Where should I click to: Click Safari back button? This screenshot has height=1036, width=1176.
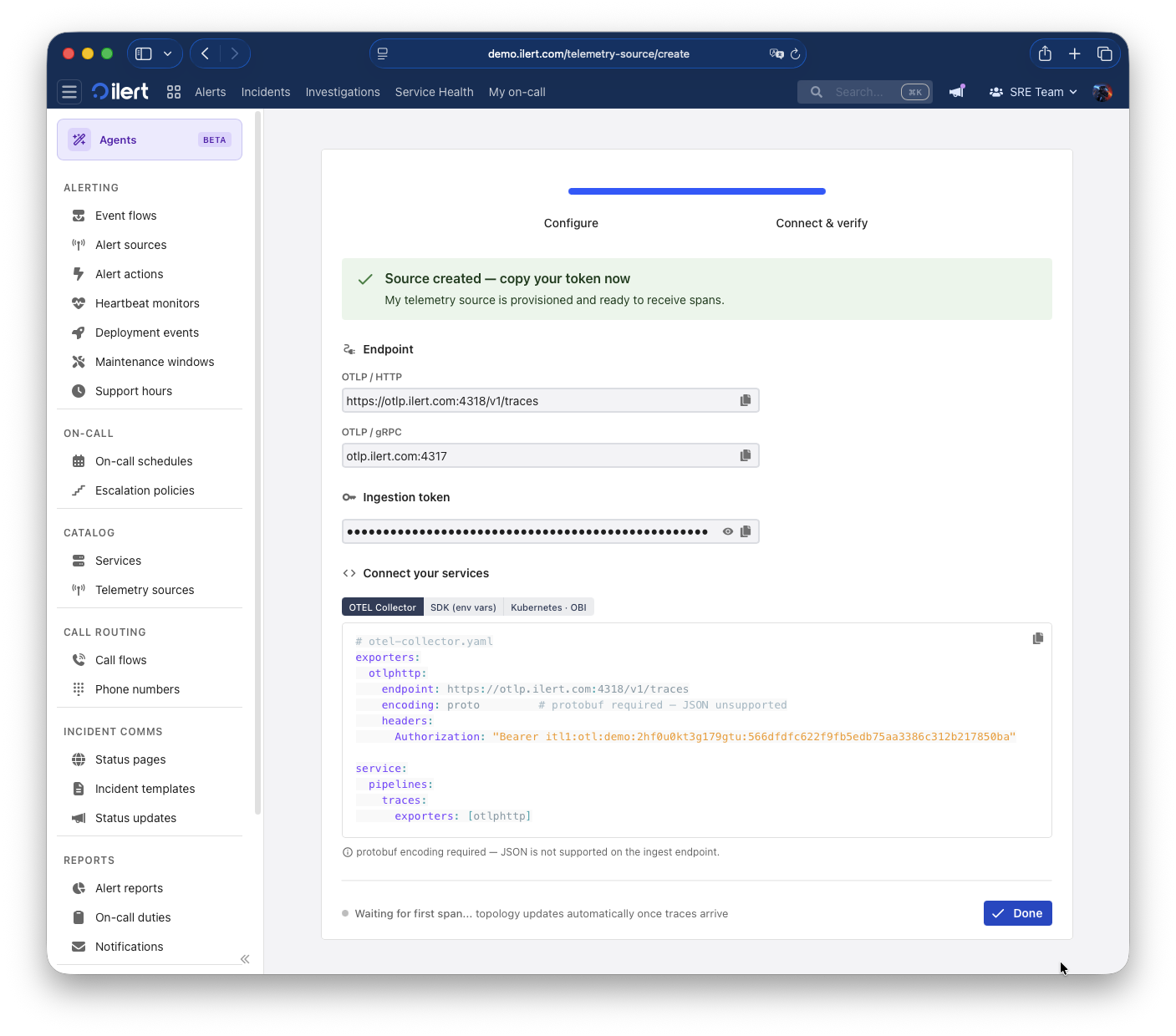(x=205, y=53)
